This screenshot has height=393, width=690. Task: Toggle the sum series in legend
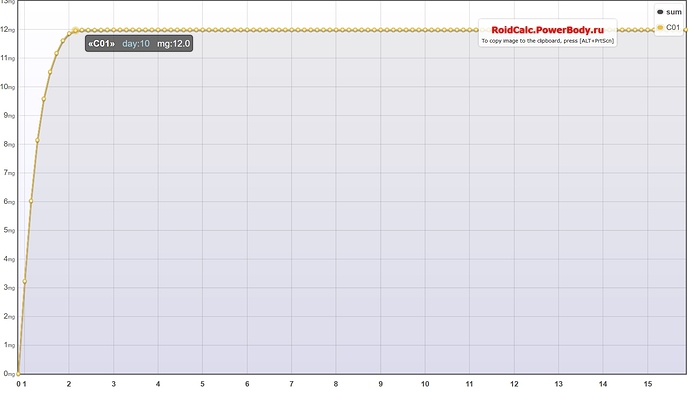669,12
